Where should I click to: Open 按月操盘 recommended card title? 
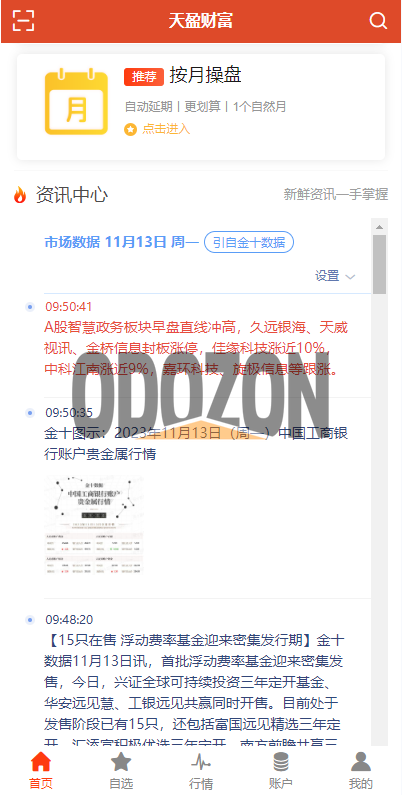tap(205, 76)
